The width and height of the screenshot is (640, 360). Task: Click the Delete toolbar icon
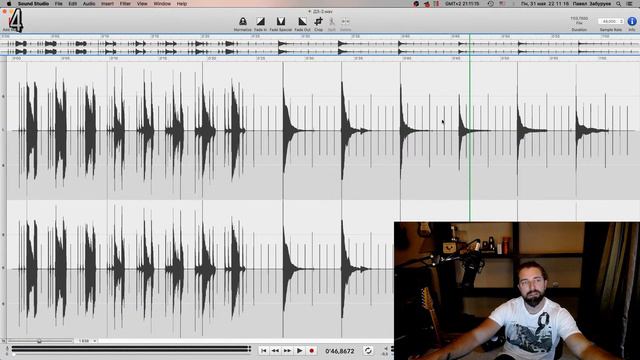345,24
